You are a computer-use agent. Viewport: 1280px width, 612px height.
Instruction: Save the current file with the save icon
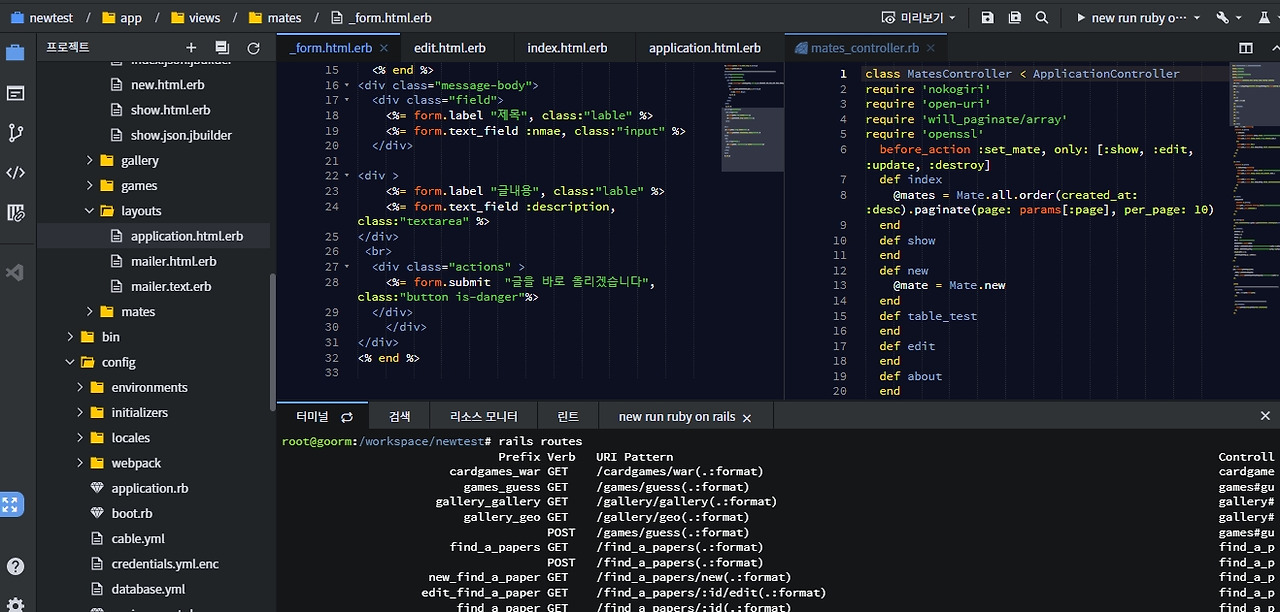[988, 17]
